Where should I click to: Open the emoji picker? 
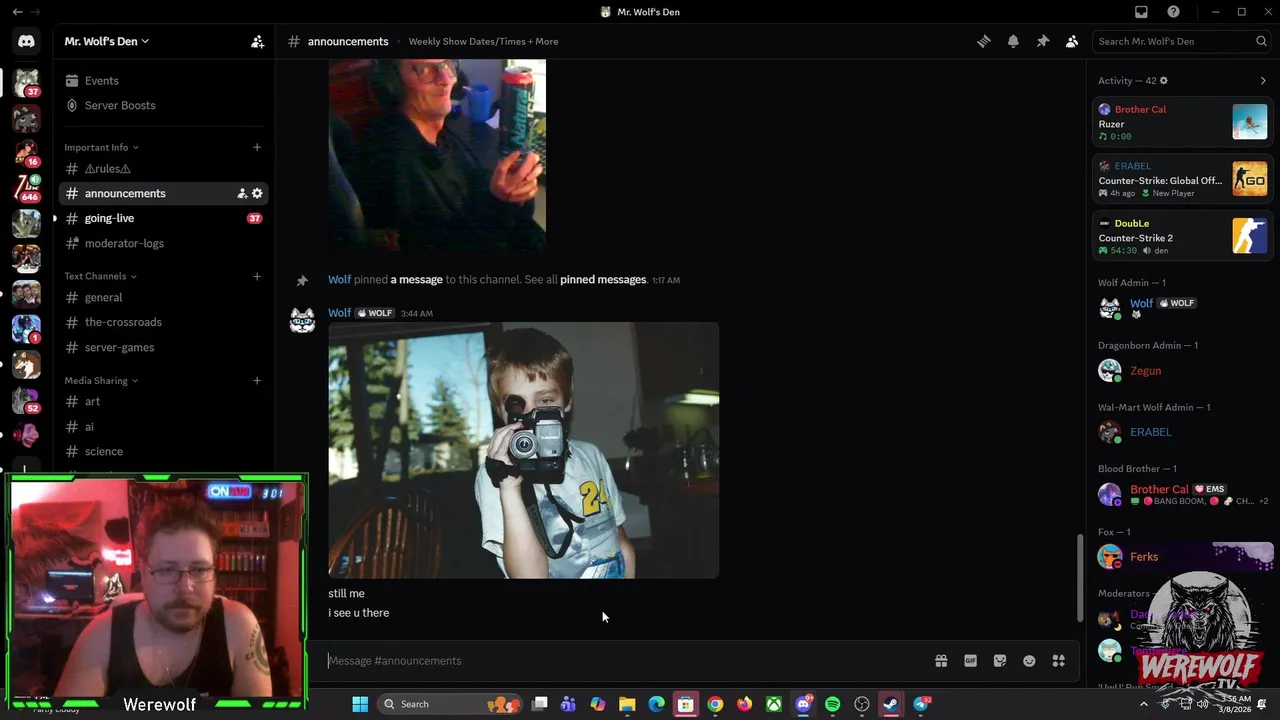(x=1029, y=660)
